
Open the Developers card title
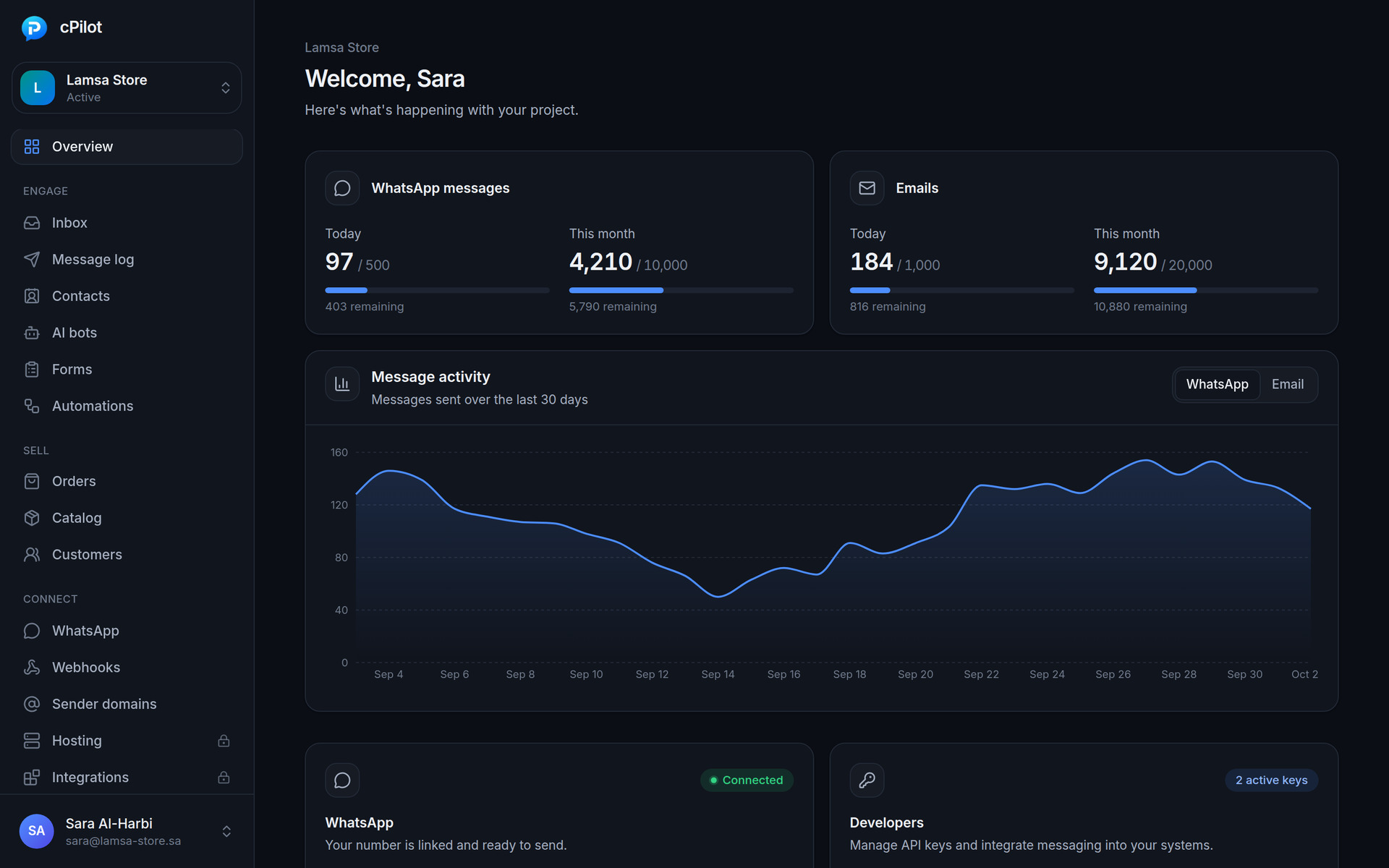click(886, 822)
